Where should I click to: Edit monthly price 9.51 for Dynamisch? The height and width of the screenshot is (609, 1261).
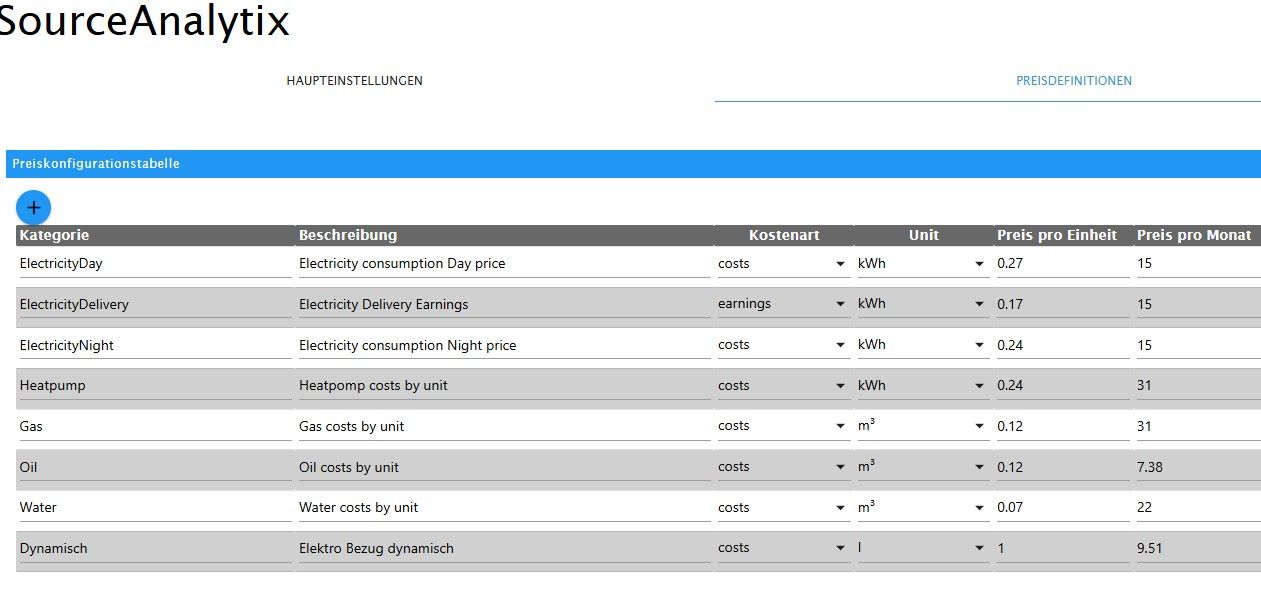pyautogui.click(x=1198, y=548)
